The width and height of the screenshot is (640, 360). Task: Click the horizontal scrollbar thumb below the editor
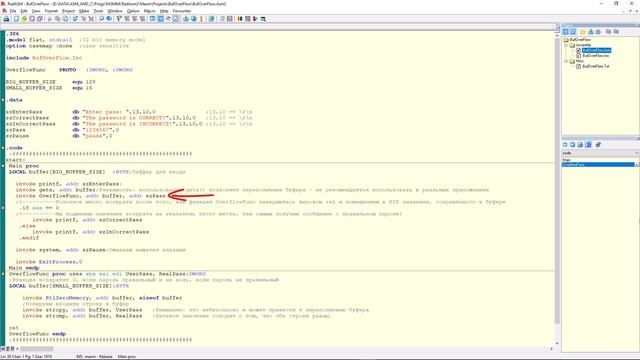[x=37, y=349]
